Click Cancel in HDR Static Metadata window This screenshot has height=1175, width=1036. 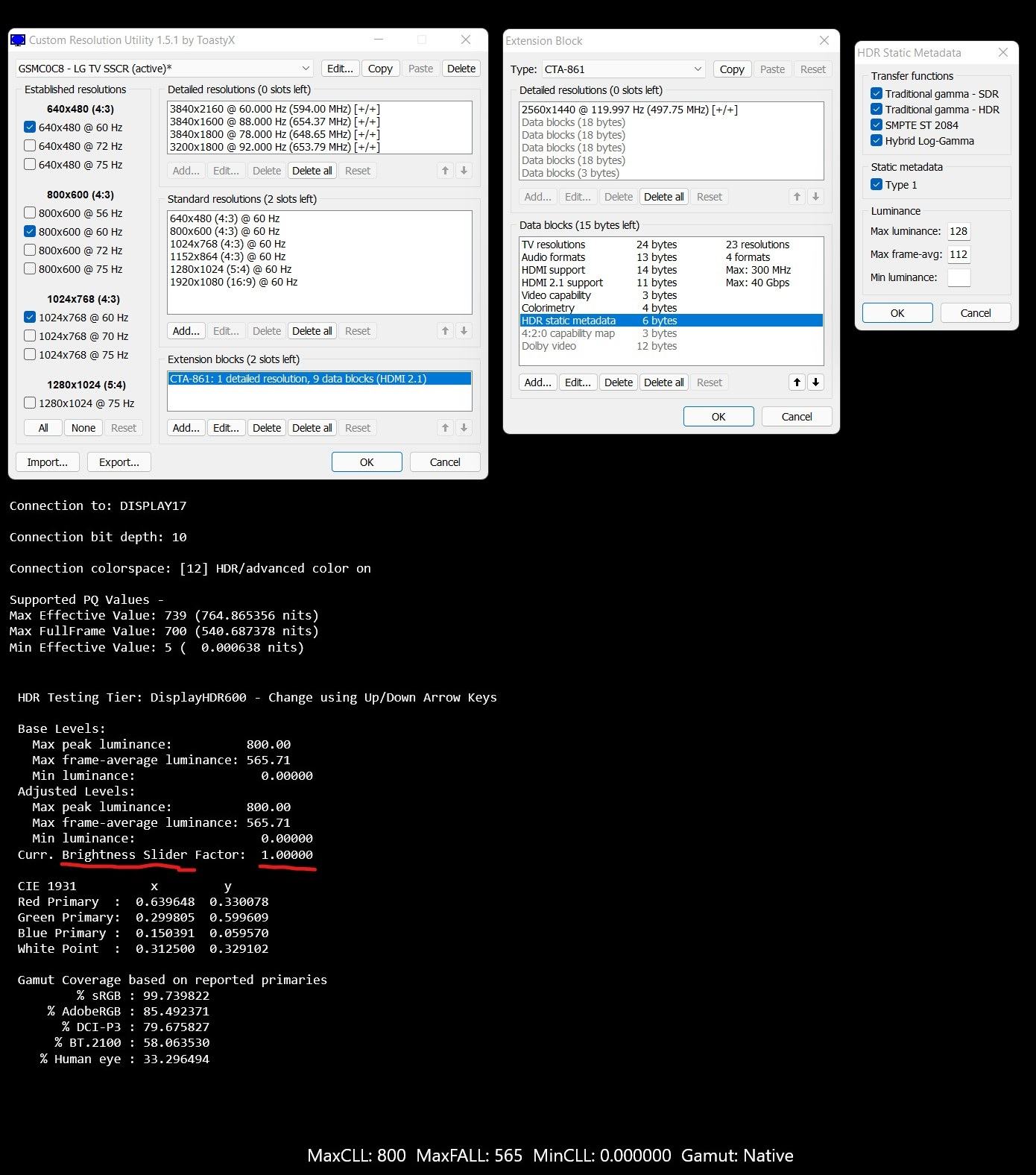coord(976,313)
